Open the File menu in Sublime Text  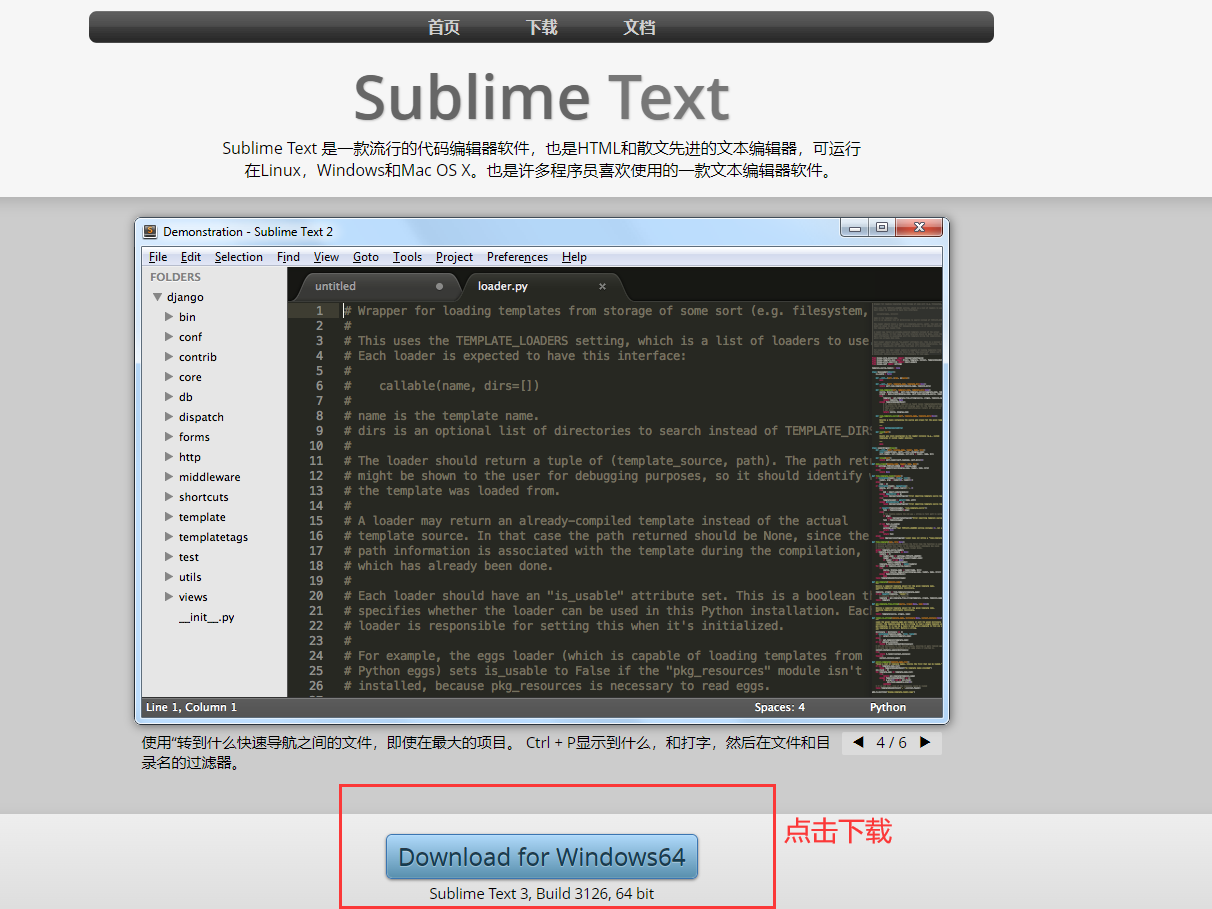pos(158,257)
